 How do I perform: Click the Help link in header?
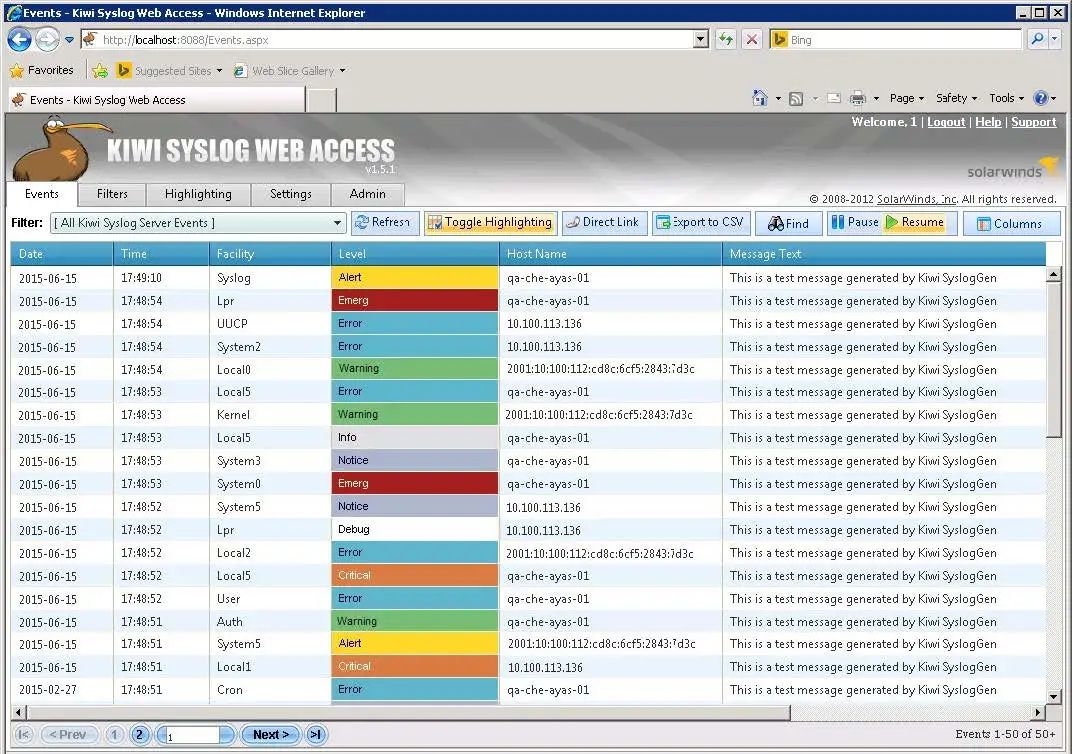coord(988,122)
